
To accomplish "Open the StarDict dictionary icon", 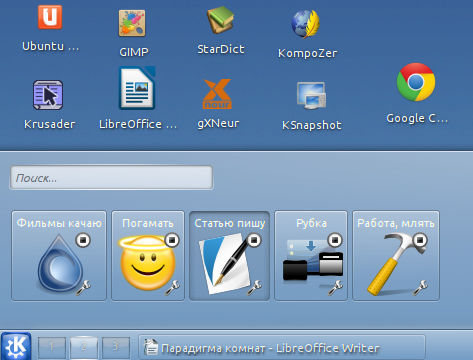I will point(220,21).
